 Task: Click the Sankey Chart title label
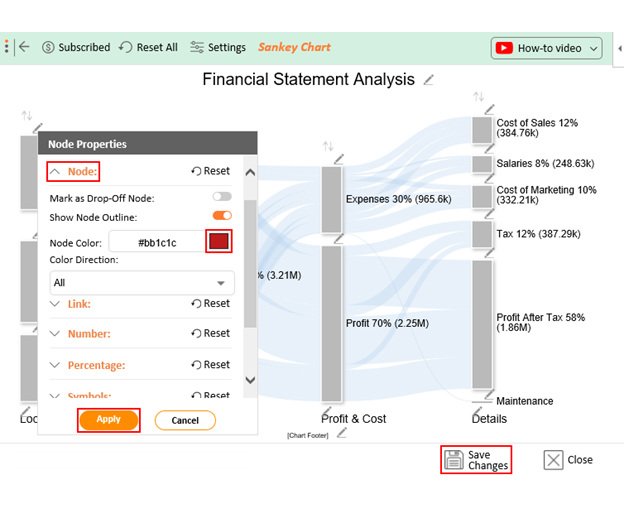[294, 47]
